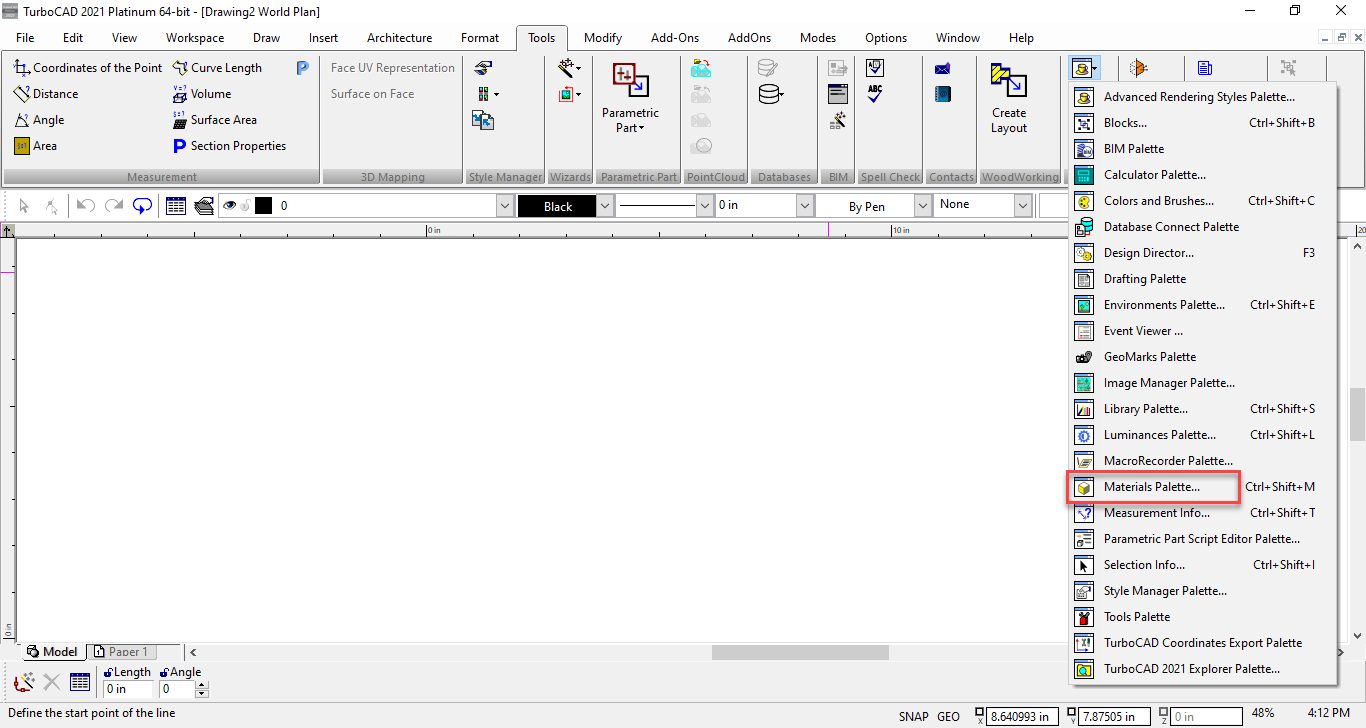Screen dimensions: 1366x728
Task: Click the BIM wizard wand icon
Action: pyautogui.click(x=838, y=120)
